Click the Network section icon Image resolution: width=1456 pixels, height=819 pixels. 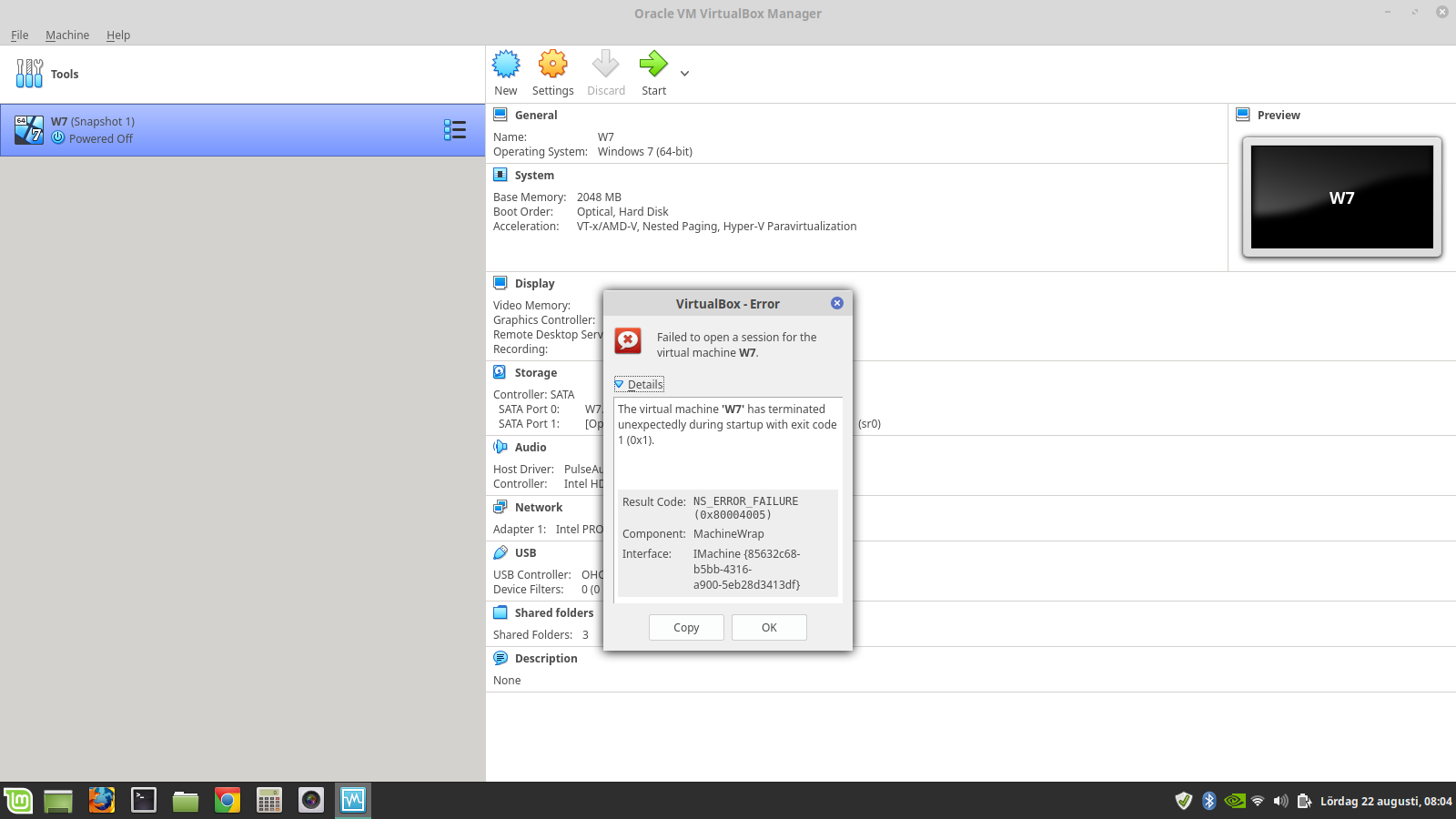point(500,507)
